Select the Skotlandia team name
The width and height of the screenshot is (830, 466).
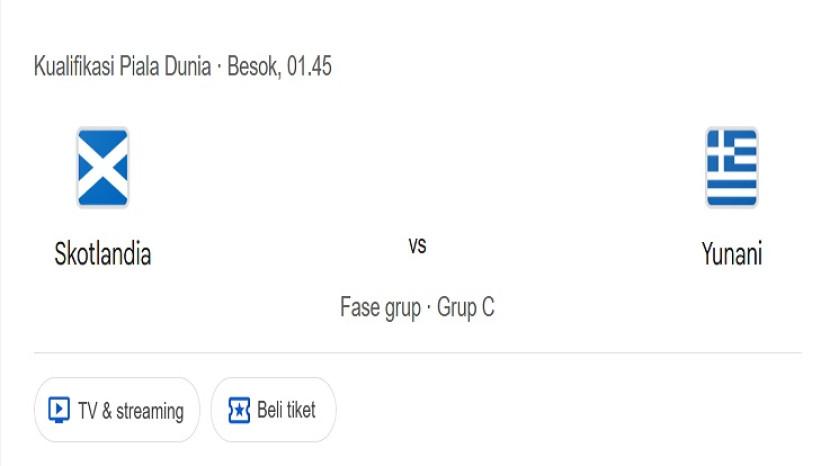click(x=103, y=254)
